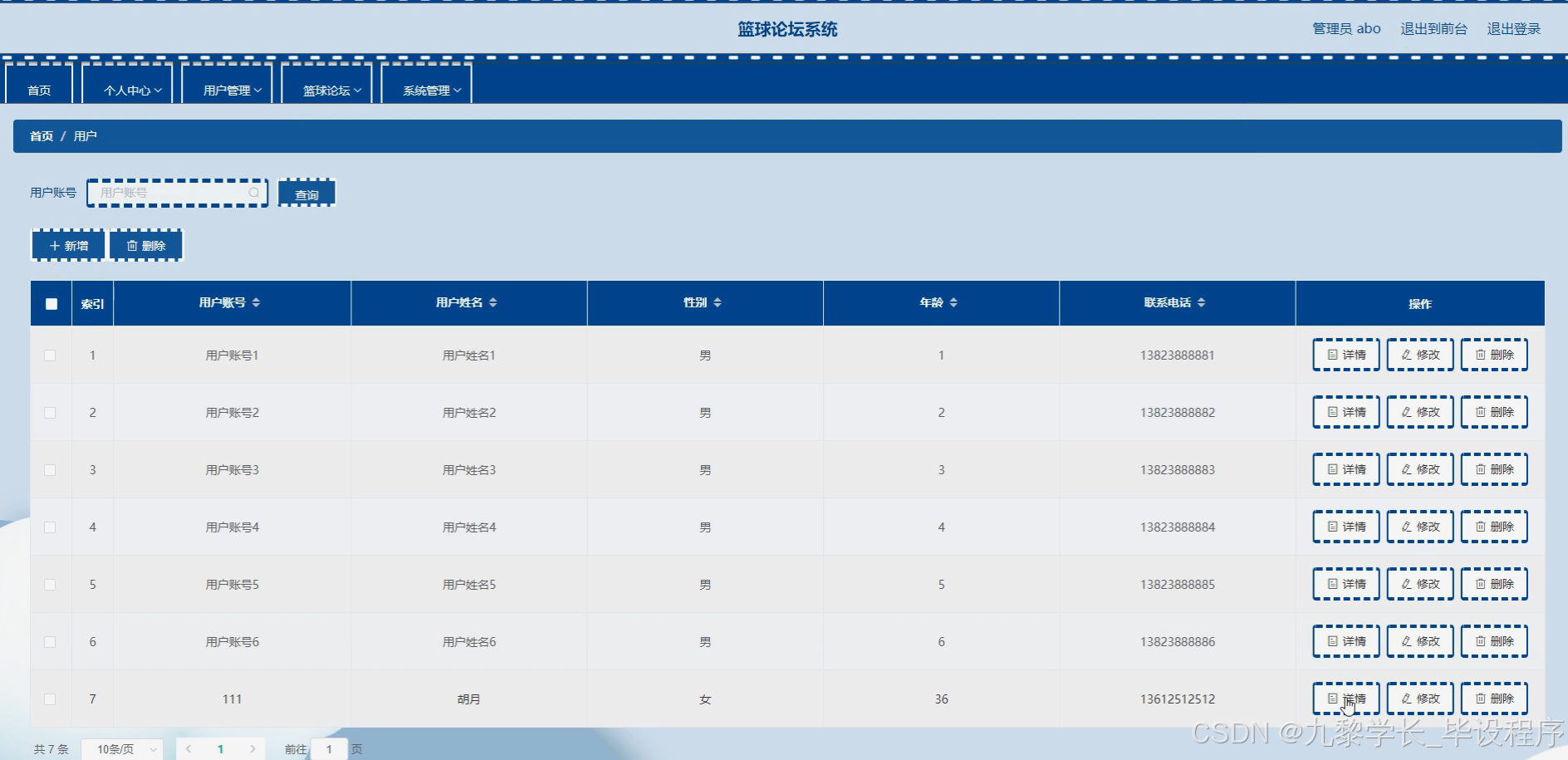The height and width of the screenshot is (760, 1568).
Task: Sort by 性别 column arrows
Action: 718,302
